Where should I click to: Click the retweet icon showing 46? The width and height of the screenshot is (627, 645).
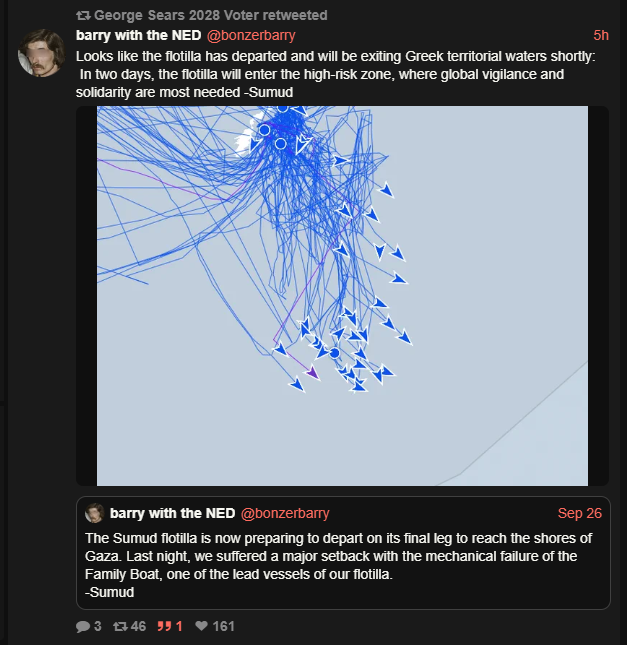(x=120, y=626)
